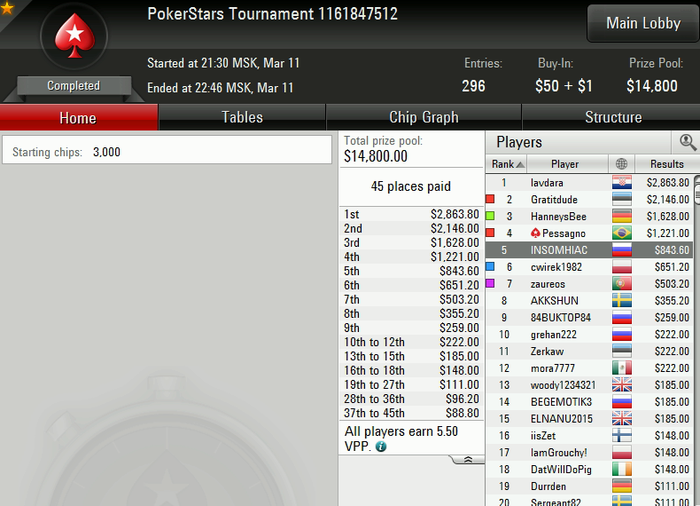Click Brazil flag next to Pessagno
The height and width of the screenshot is (506, 700).
(x=621, y=233)
